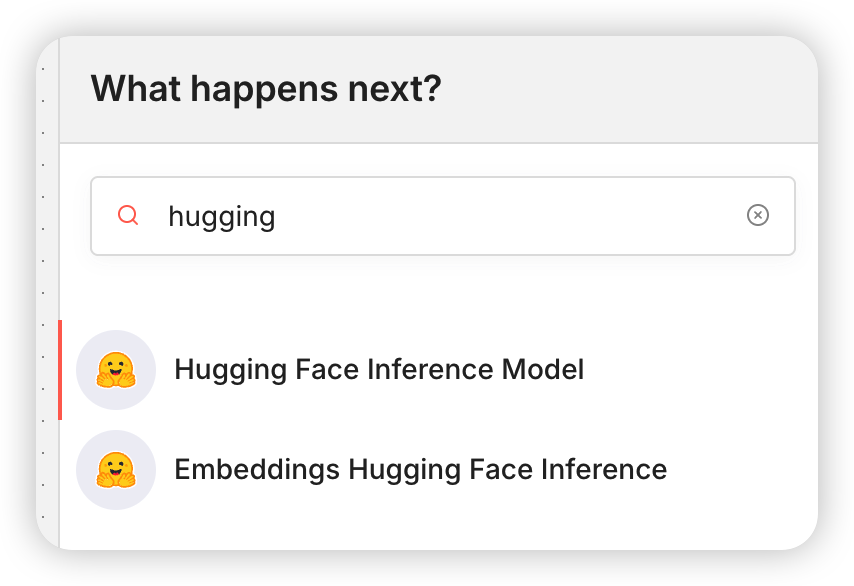Click the "Embeddings Hugging Face Inference" label text
This screenshot has width=854, height=586.
pyautogui.click(x=420, y=470)
